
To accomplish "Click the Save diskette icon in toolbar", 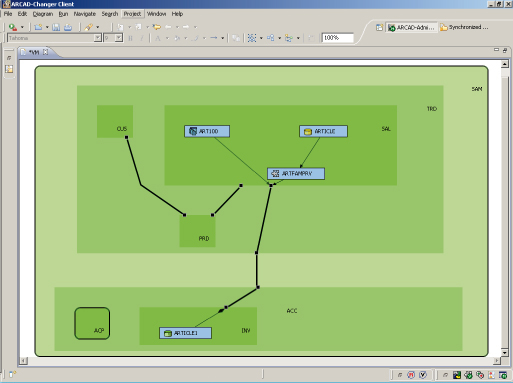I will click(56, 27).
